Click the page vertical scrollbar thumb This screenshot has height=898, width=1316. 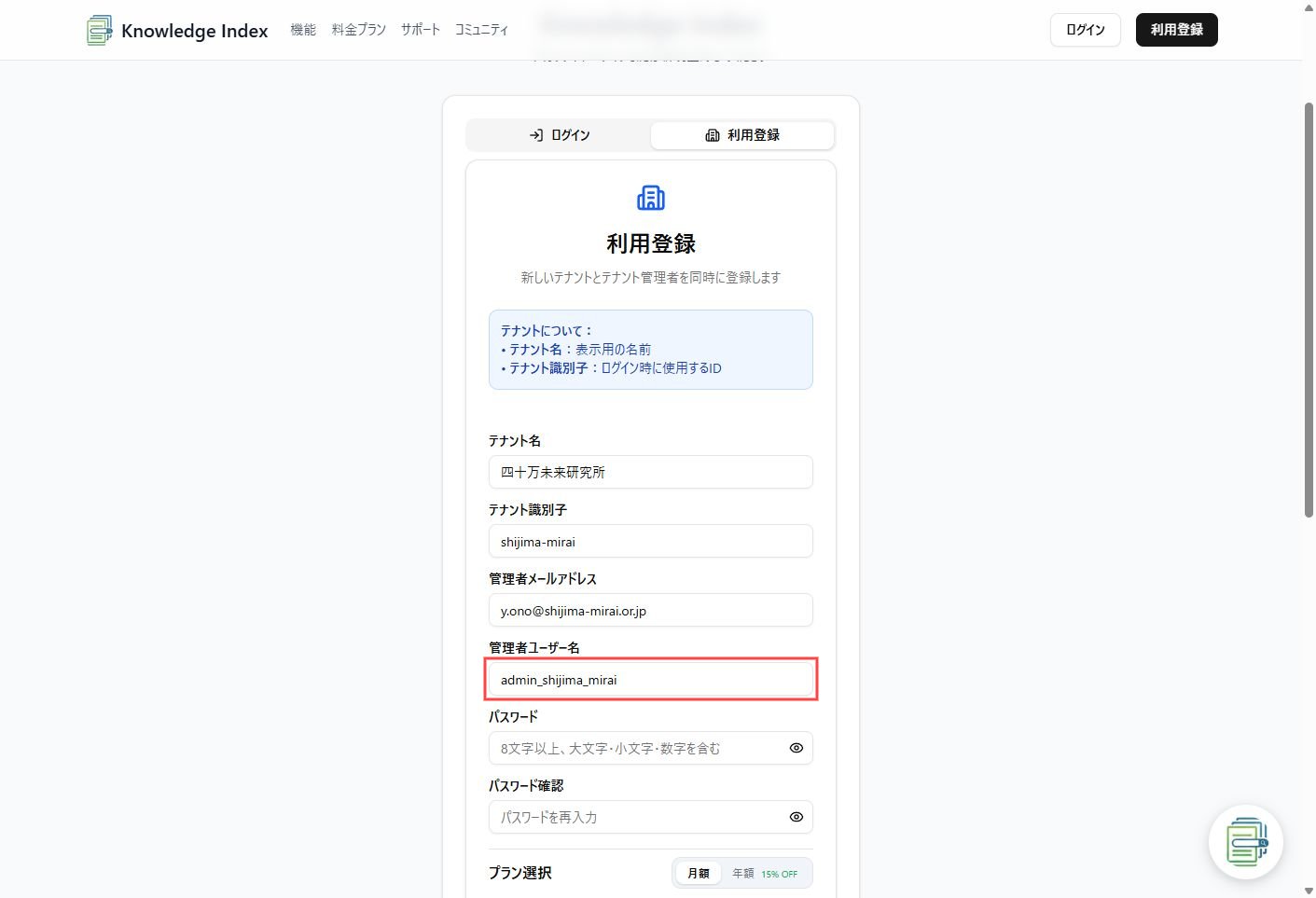pyautogui.click(x=1309, y=310)
